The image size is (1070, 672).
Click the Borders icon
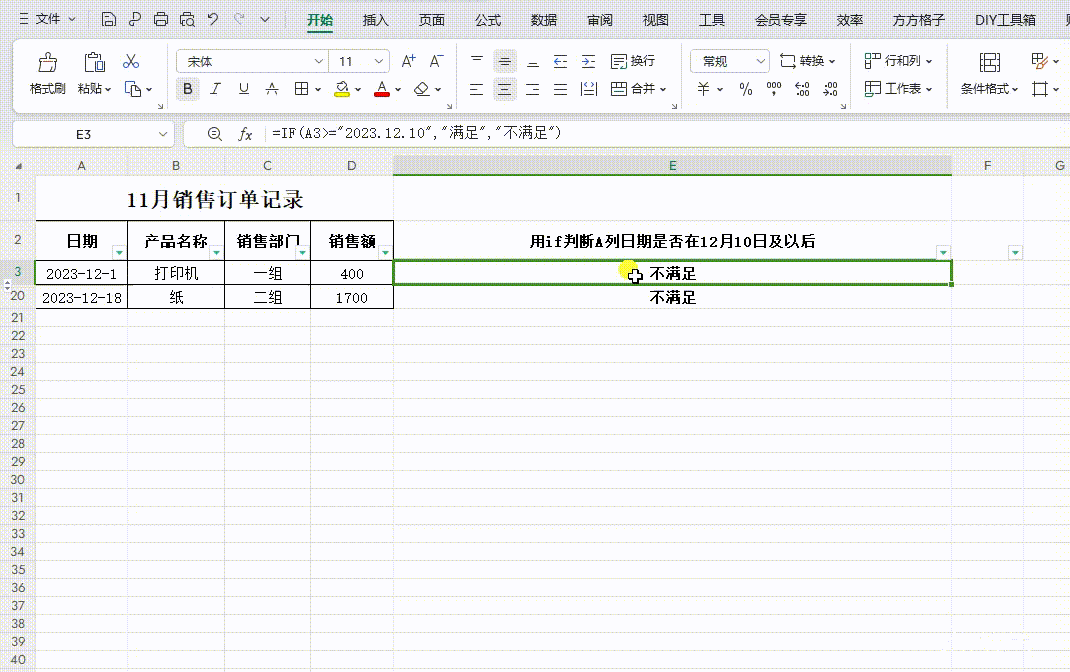[301, 89]
